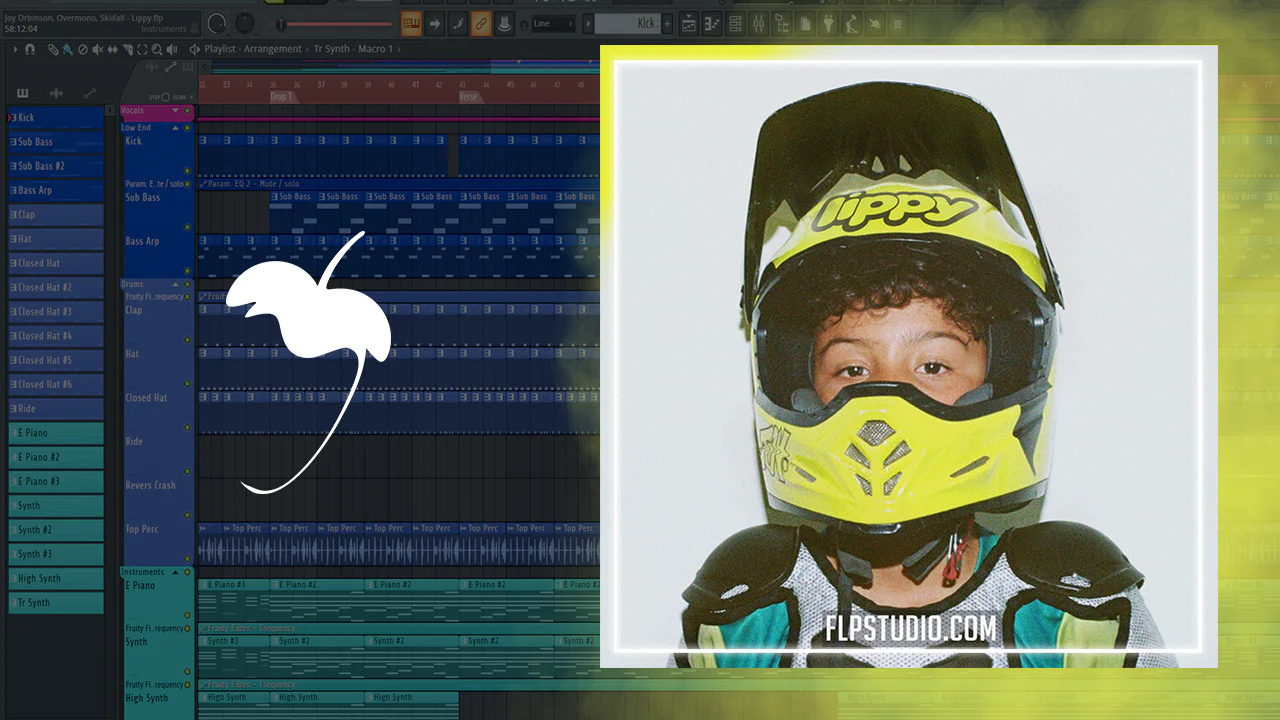Select Closed Hat #4 pattern in picker
Image resolution: width=1280 pixels, height=720 pixels.
[55, 336]
